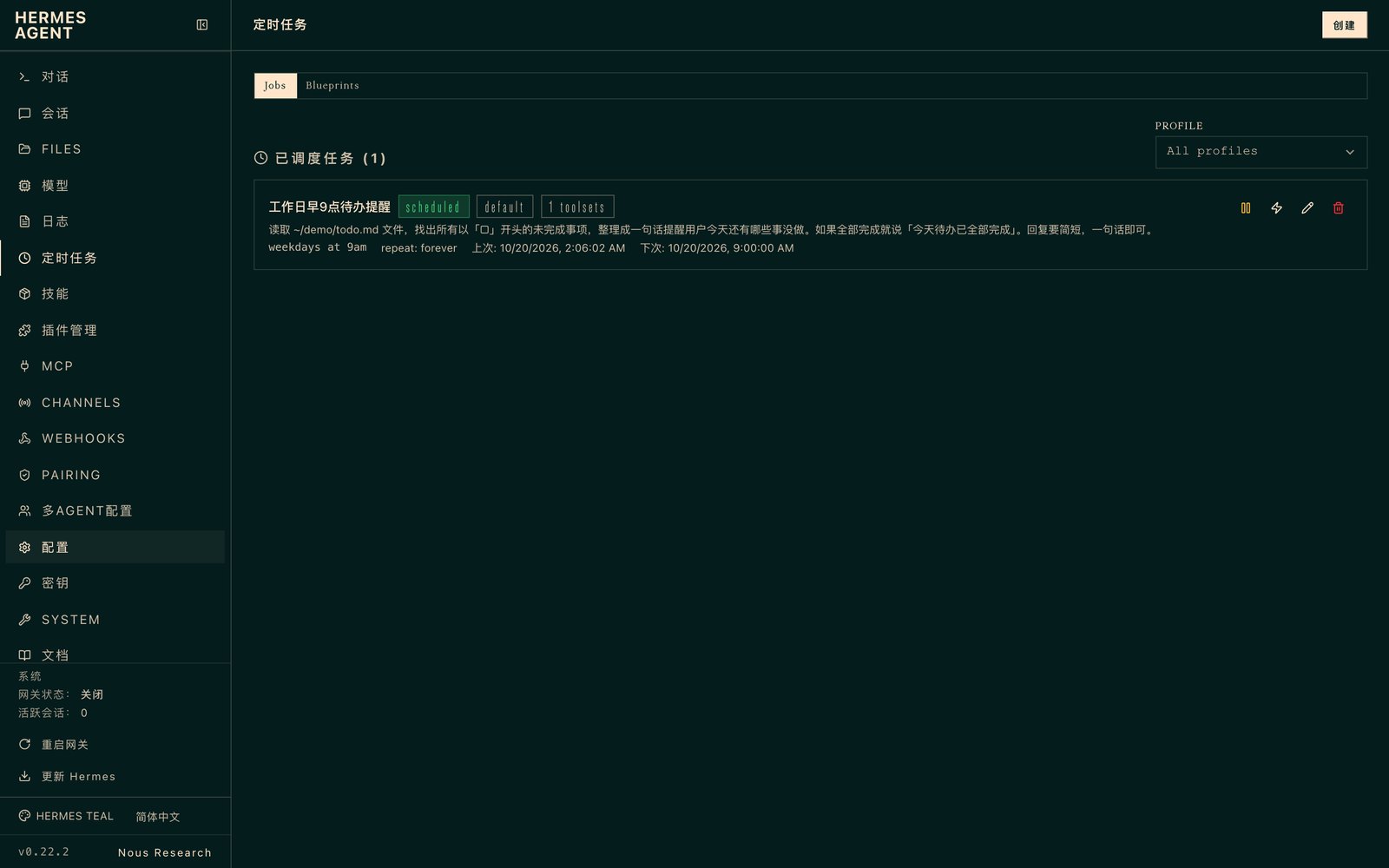Pause the scheduled weekday reminder job
The width and height of the screenshot is (1389, 868).
(1246, 208)
